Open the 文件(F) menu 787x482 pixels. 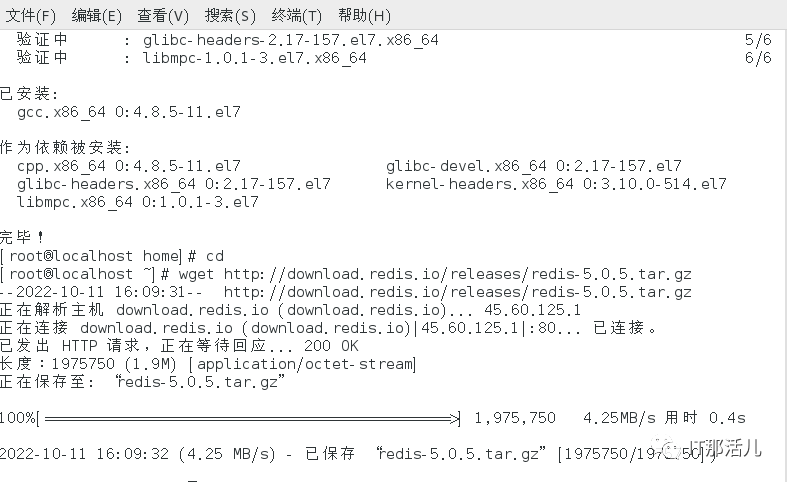click(x=30, y=16)
